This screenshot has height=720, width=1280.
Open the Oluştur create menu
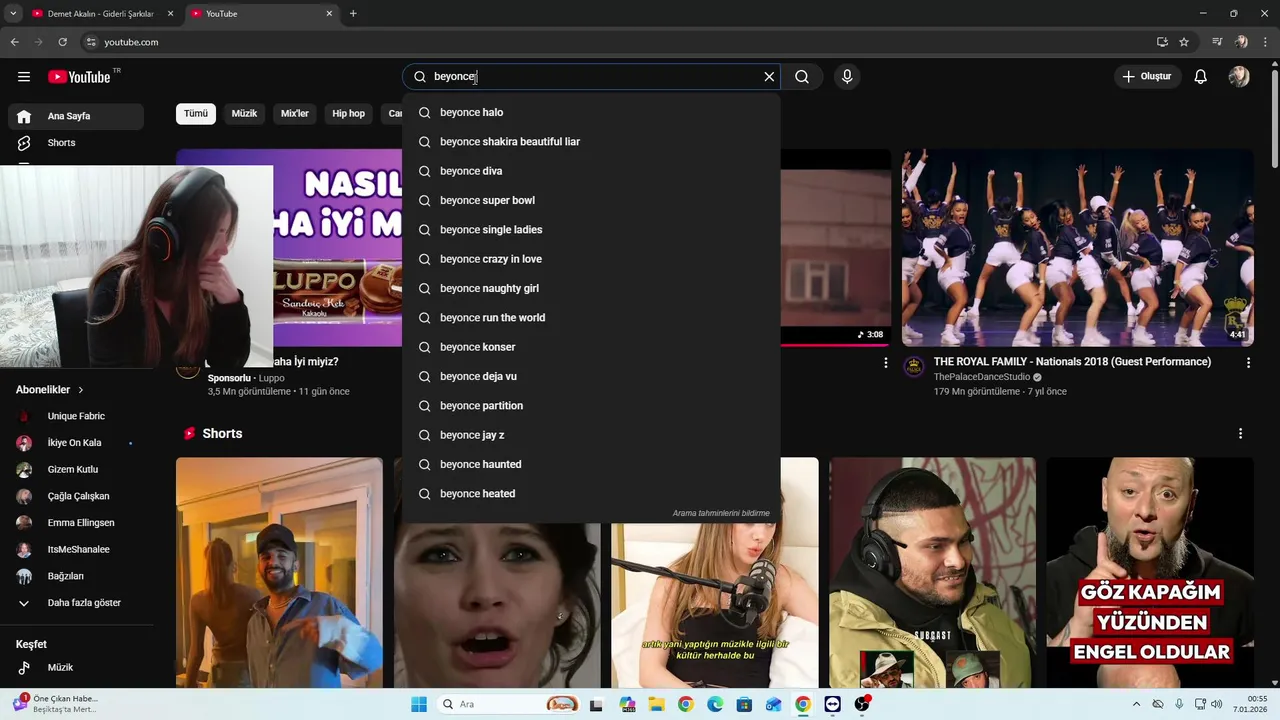tap(1146, 77)
